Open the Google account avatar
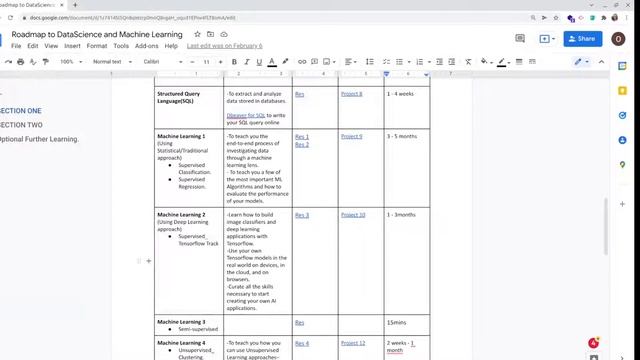The height and width of the screenshot is (360, 640). (618, 39)
